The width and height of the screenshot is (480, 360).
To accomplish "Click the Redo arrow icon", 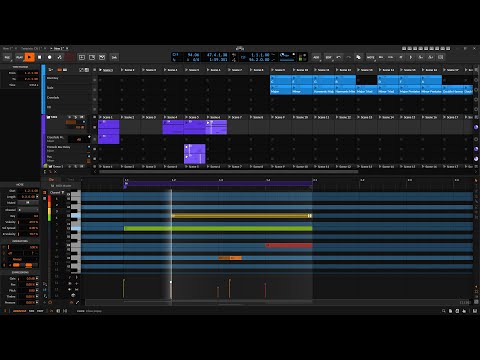I will (x=349, y=57).
